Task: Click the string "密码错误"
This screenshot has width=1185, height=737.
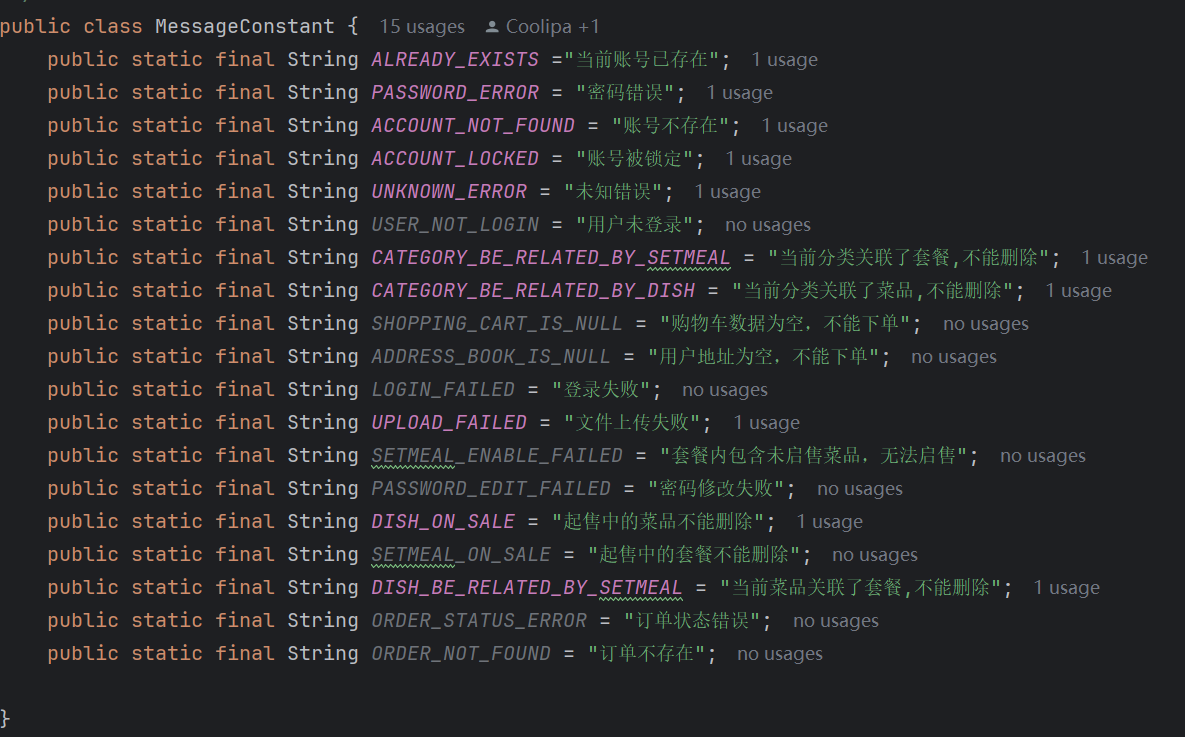Action: 625,93
